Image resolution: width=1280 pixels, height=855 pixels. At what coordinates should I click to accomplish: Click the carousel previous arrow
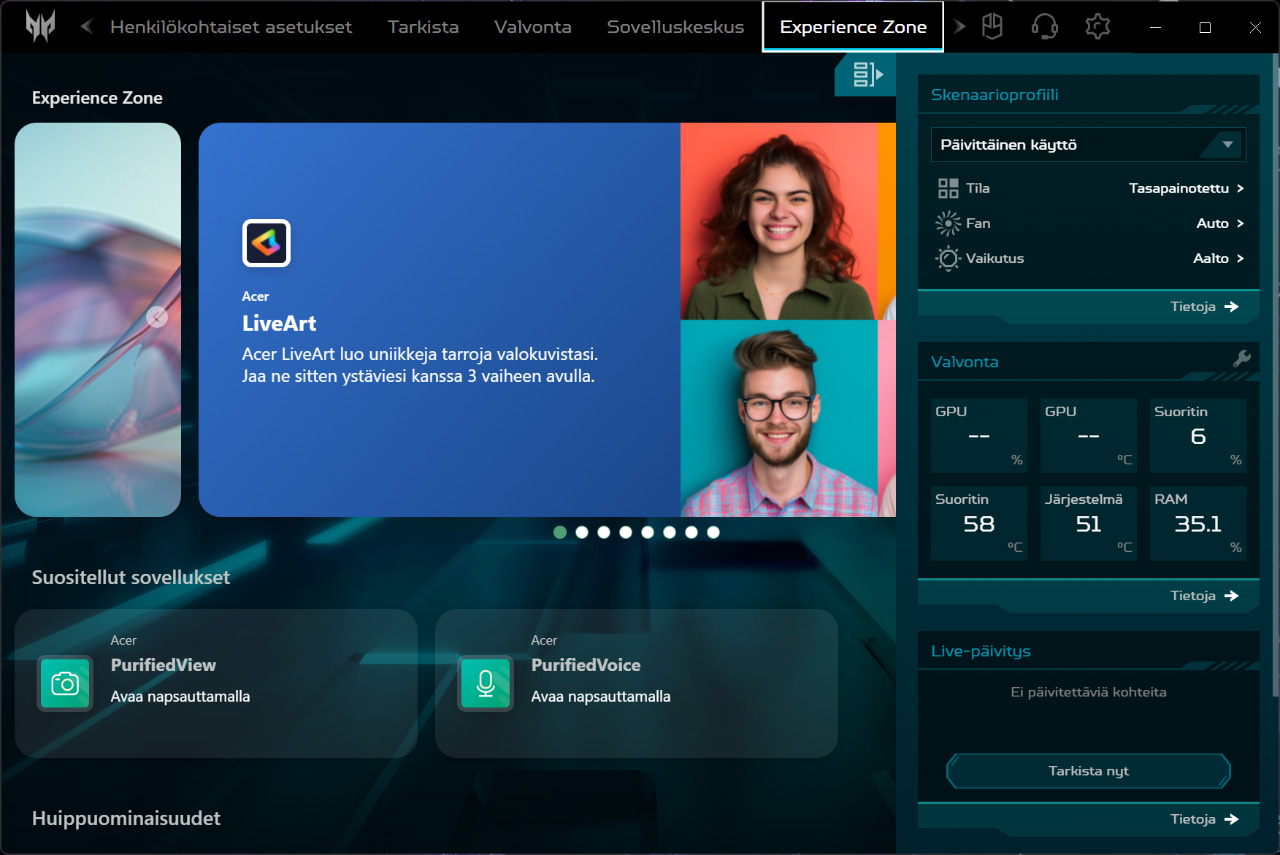coord(157,317)
